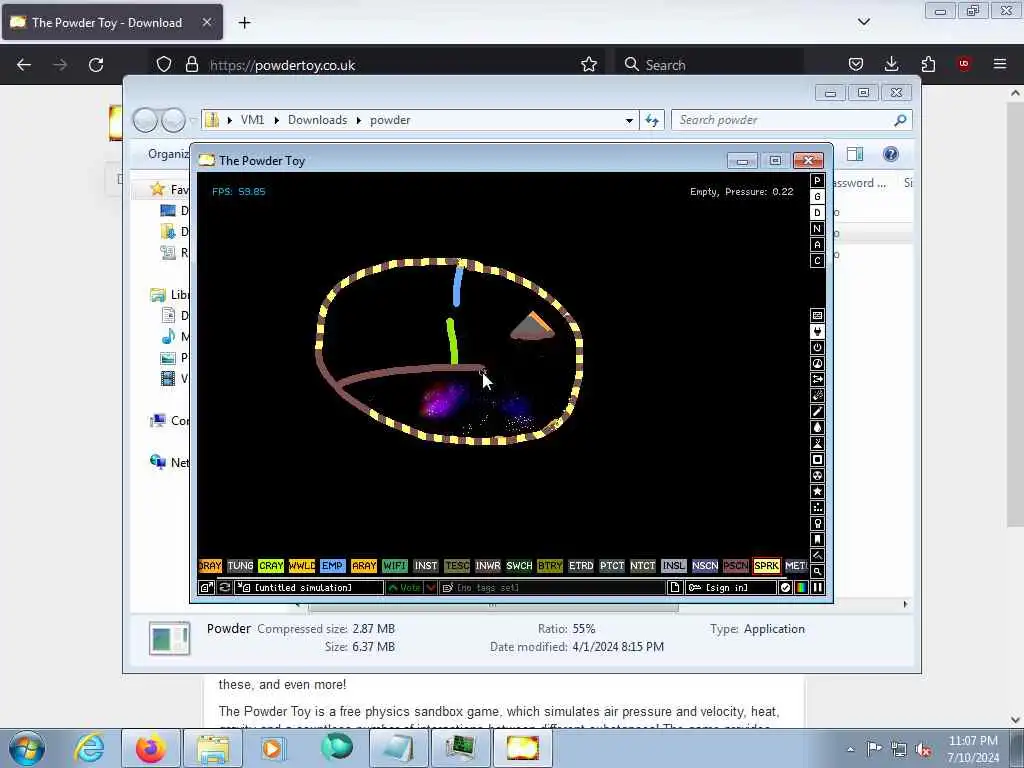This screenshot has height=768, width=1024.
Task: Expand arrow after Downloads in breadcrumb
Action: coord(359,120)
